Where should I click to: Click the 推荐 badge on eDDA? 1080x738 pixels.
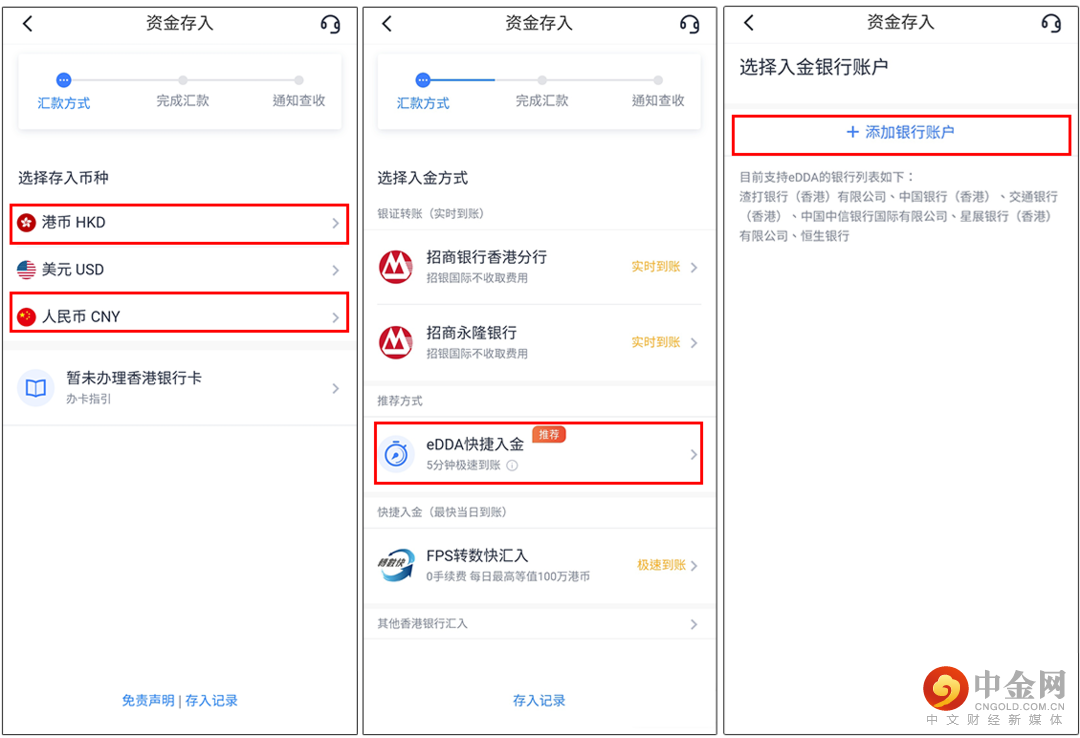coord(549,435)
